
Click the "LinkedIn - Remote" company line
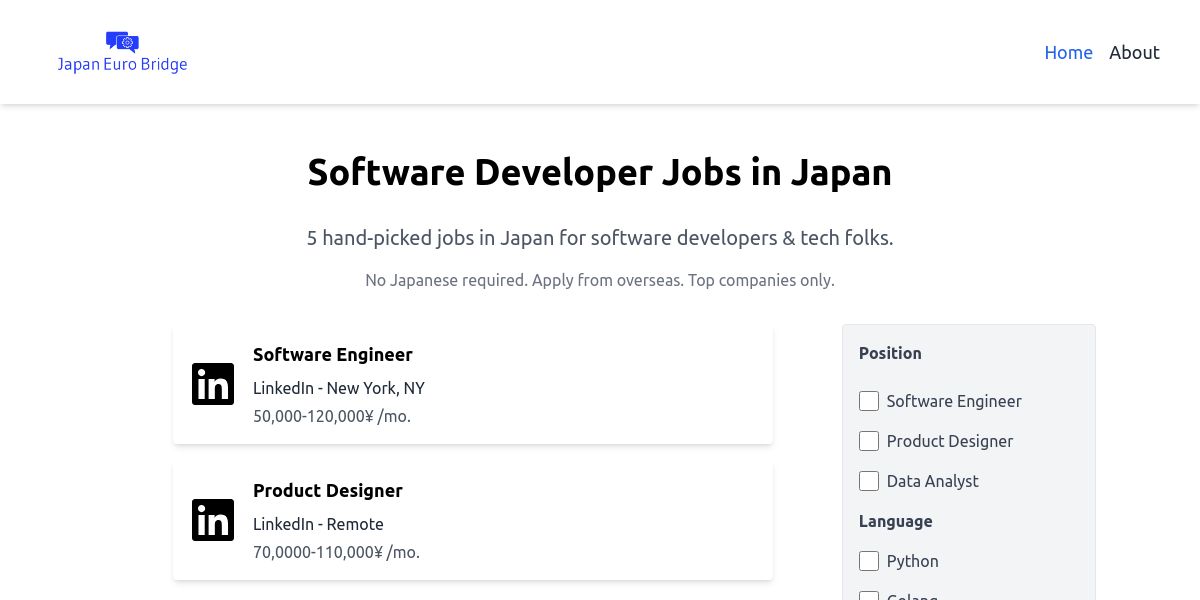click(318, 524)
